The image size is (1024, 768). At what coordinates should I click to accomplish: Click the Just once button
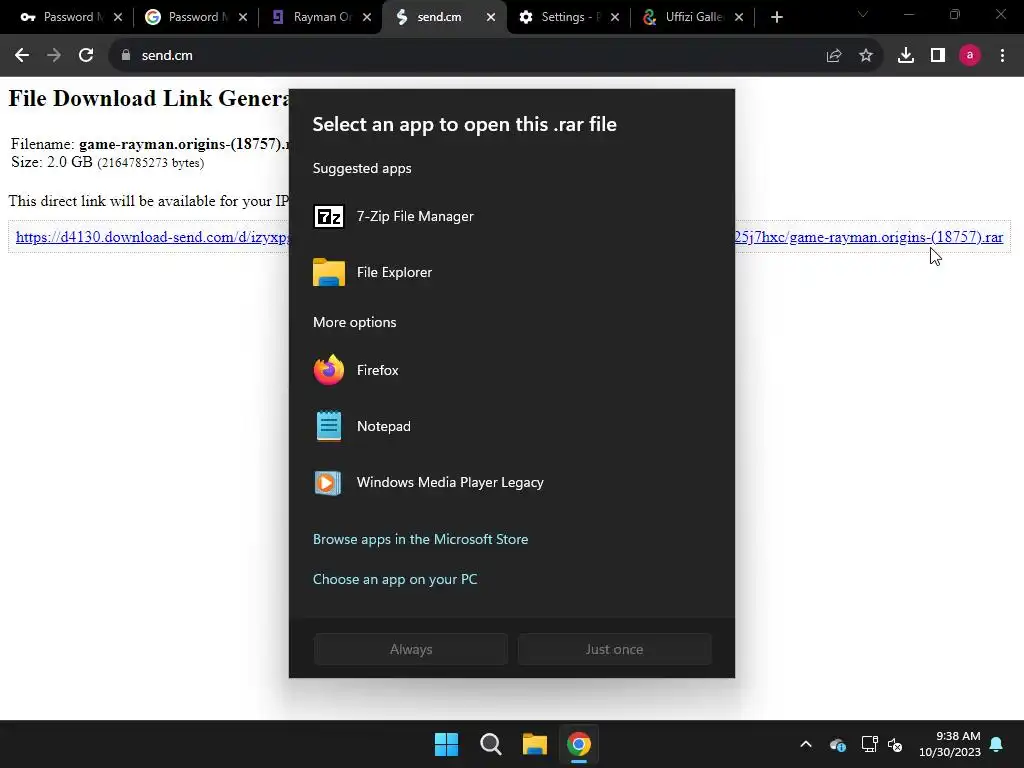coord(615,649)
